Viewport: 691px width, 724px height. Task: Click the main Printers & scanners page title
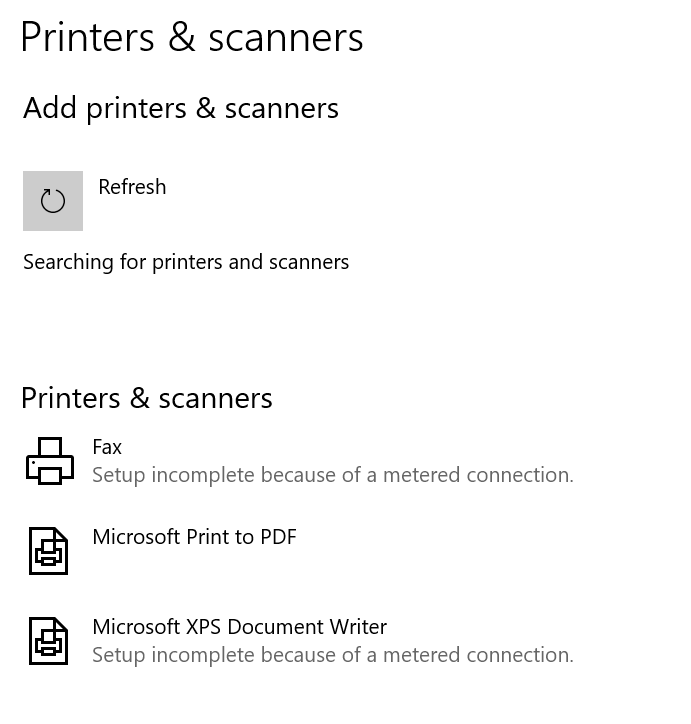click(x=192, y=37)
